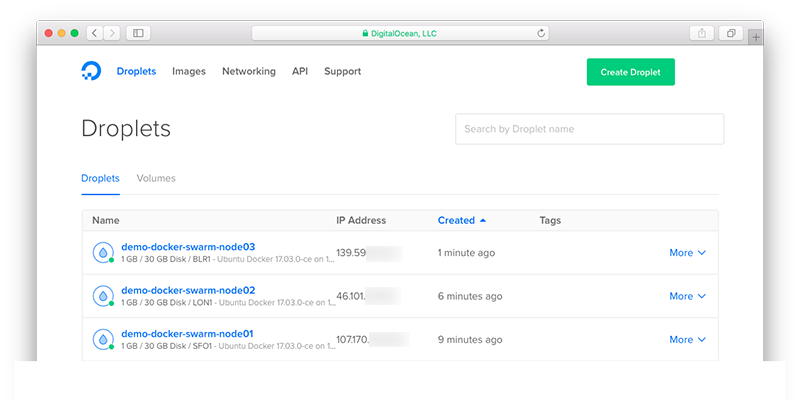Click the Safari address bar showing DigitalOcean, LLC
The image size is (800, 400).
400,34
